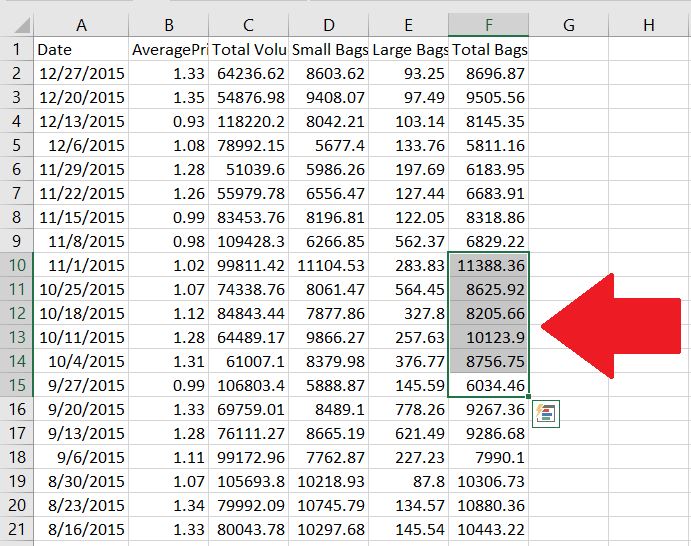This screenshot has height=546, width=691.
Task: Click the Large Bags header cell
Action: pos(408,49)
